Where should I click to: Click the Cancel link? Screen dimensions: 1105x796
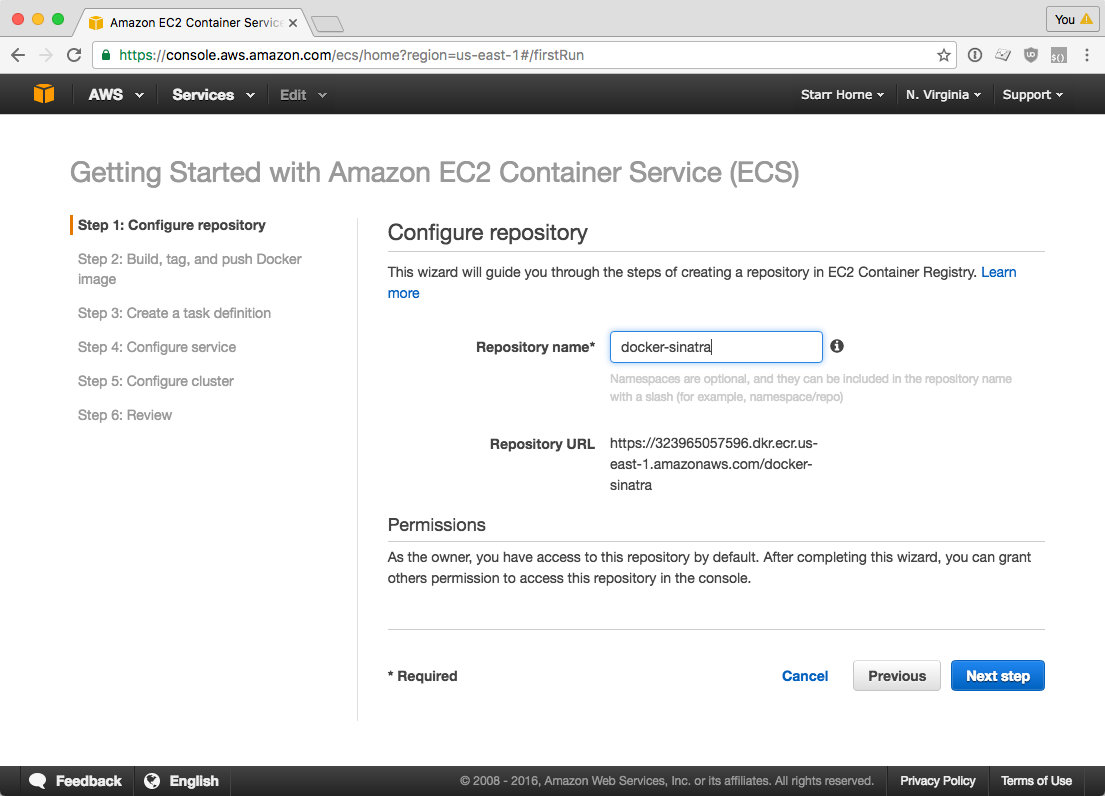(x=804, y=675)
